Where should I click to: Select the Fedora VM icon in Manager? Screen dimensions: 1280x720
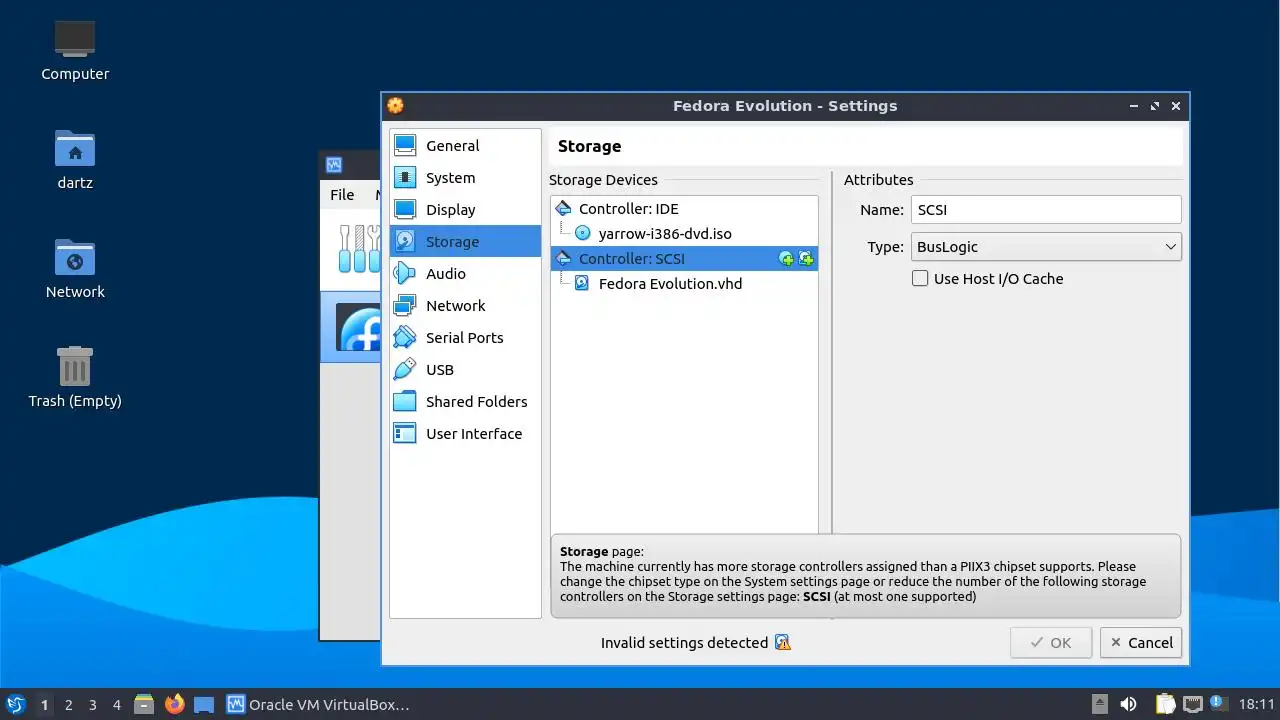pyautogui.click(x=360, y=328)
